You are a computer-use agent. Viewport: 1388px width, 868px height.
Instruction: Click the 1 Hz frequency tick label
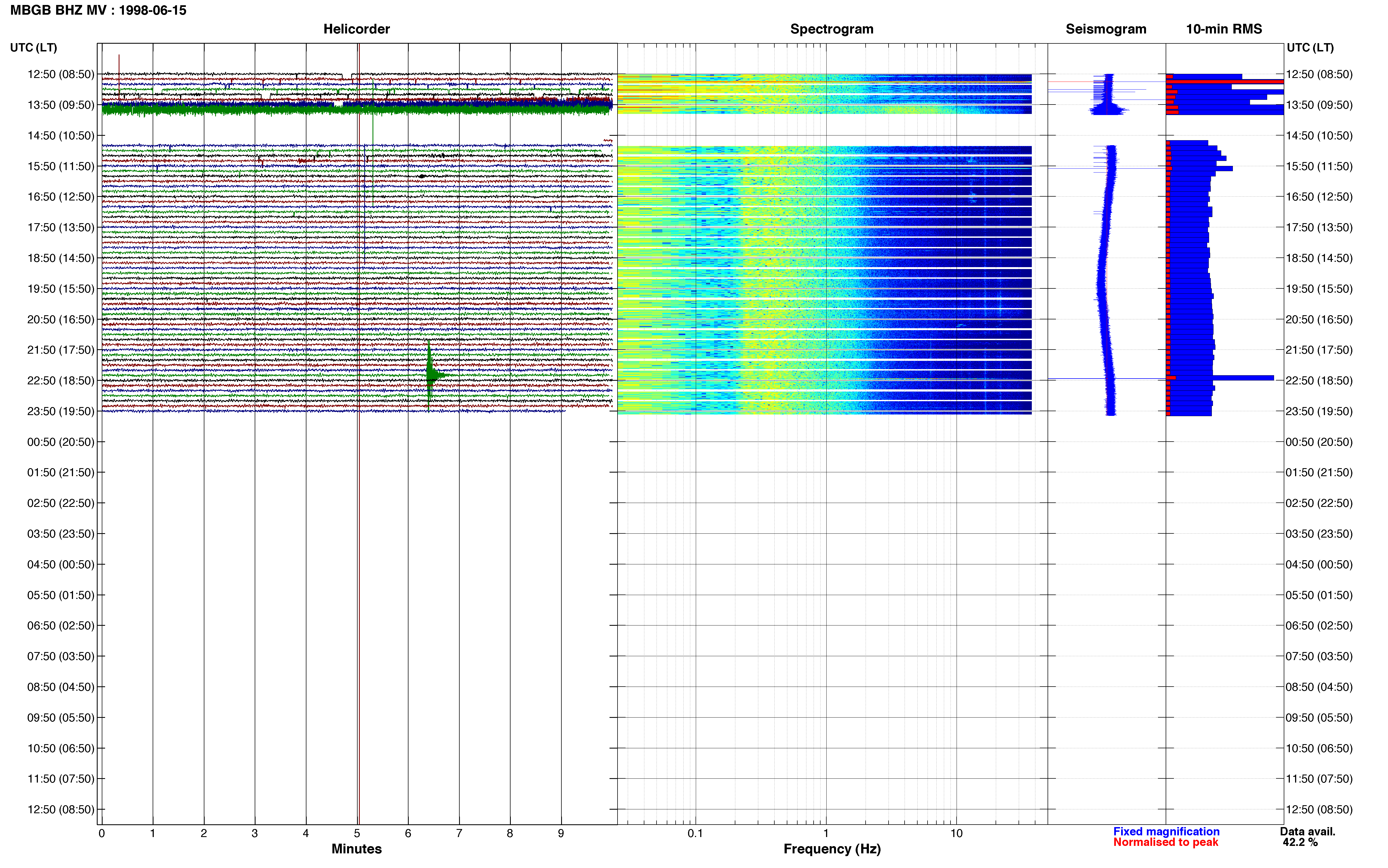click(826, 833)
